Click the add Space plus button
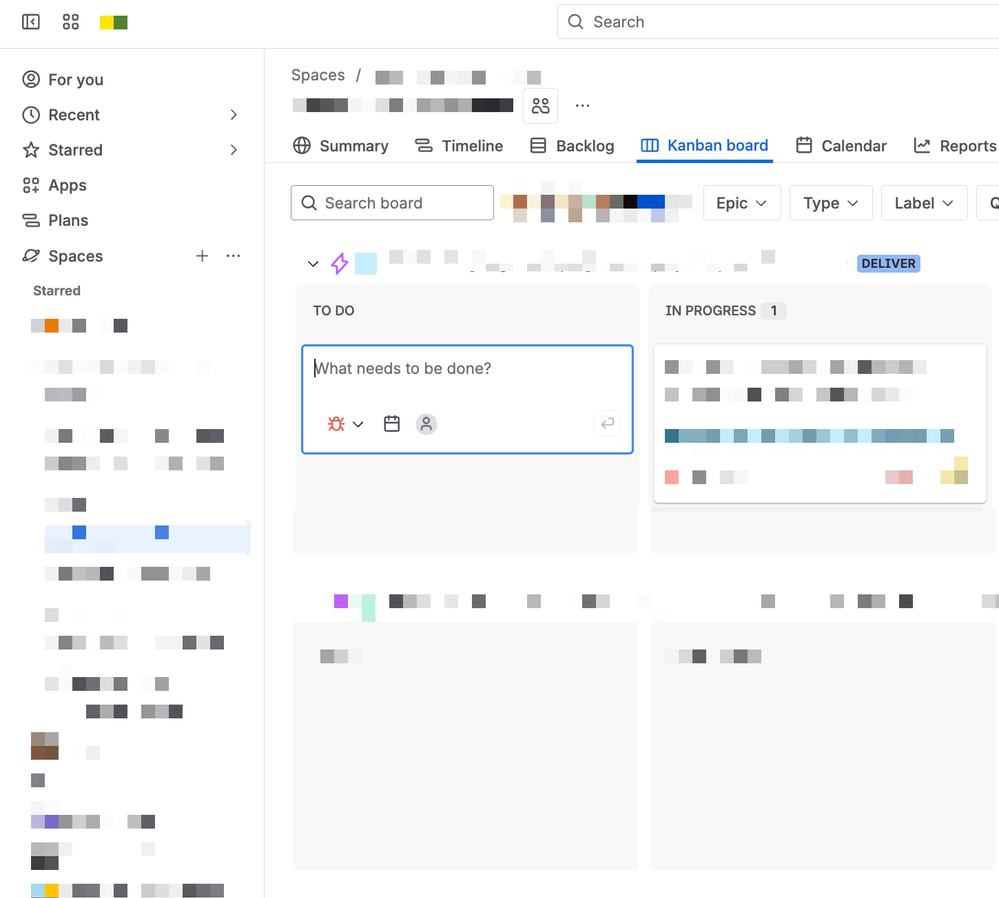This screenshot has height=898, width=999. pos(202,255)
